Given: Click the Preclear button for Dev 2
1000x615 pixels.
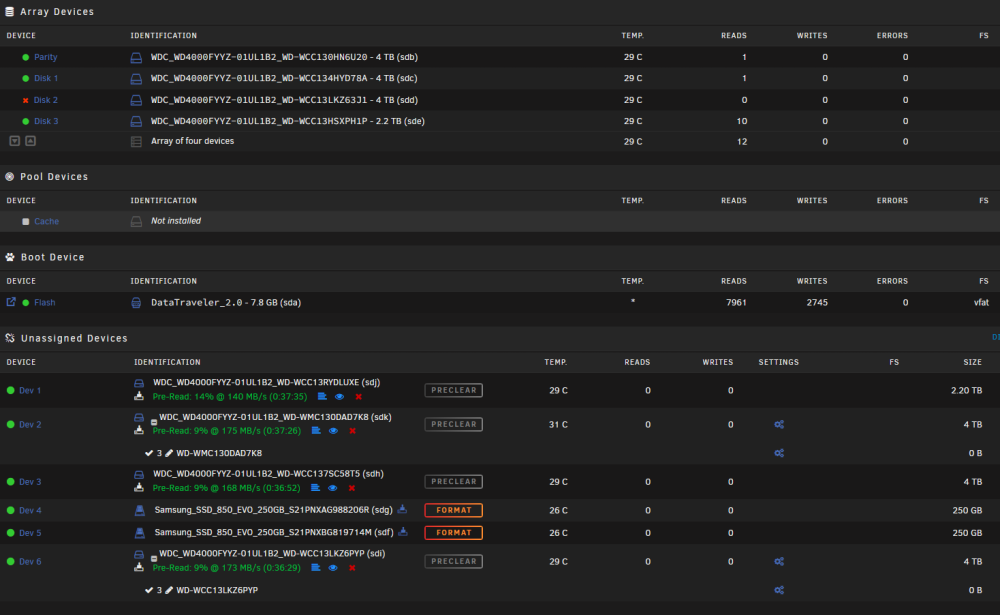Looking at the screenshot, I should (x=453, y=424).
